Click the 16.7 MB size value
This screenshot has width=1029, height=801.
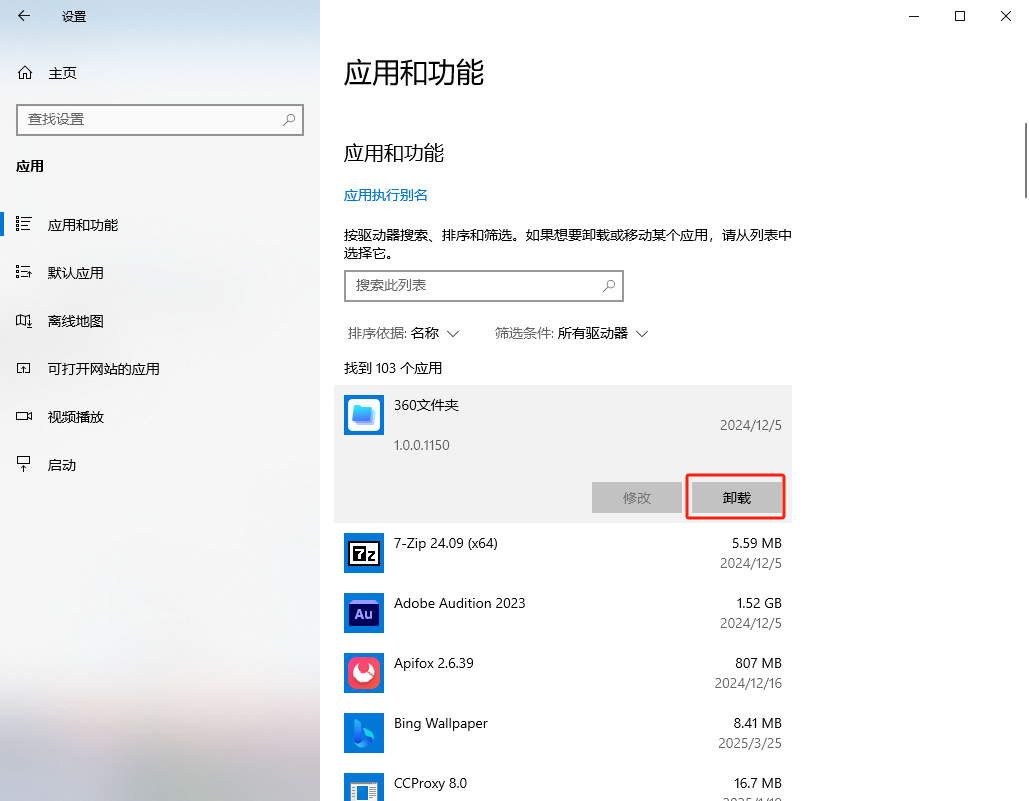coord(757,783)
